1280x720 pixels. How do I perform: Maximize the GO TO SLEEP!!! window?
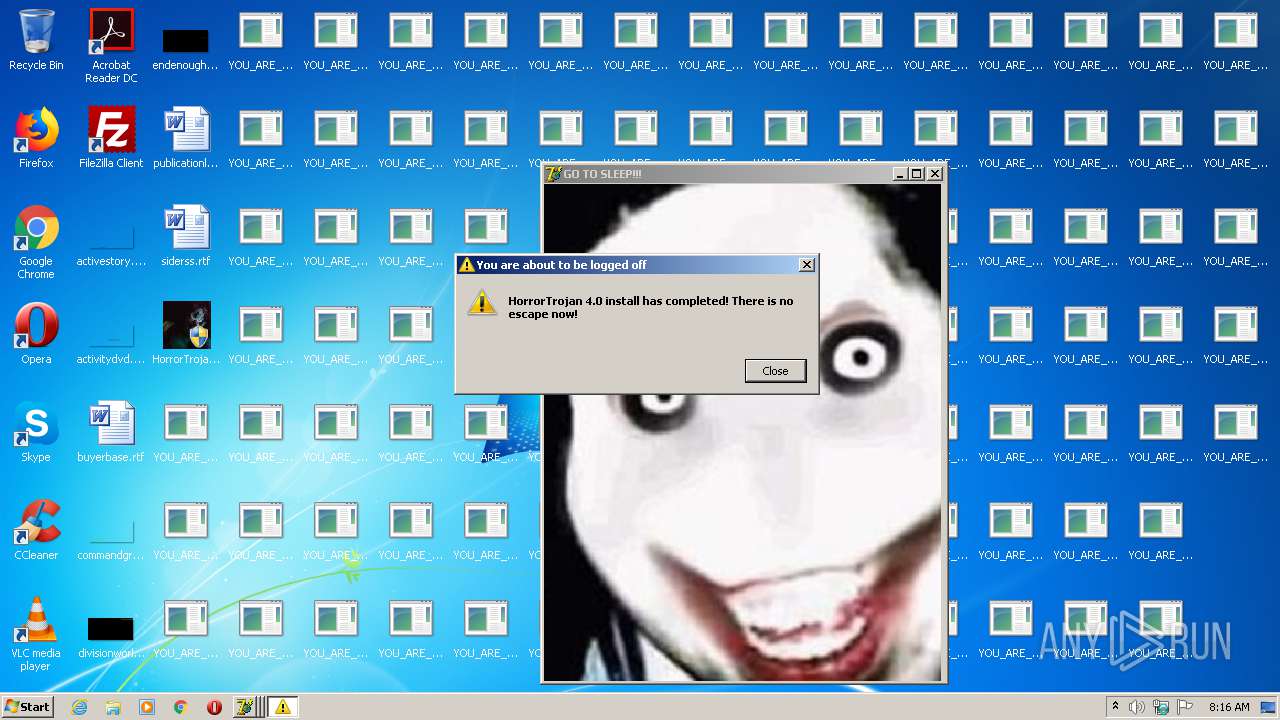pos(916,174)
